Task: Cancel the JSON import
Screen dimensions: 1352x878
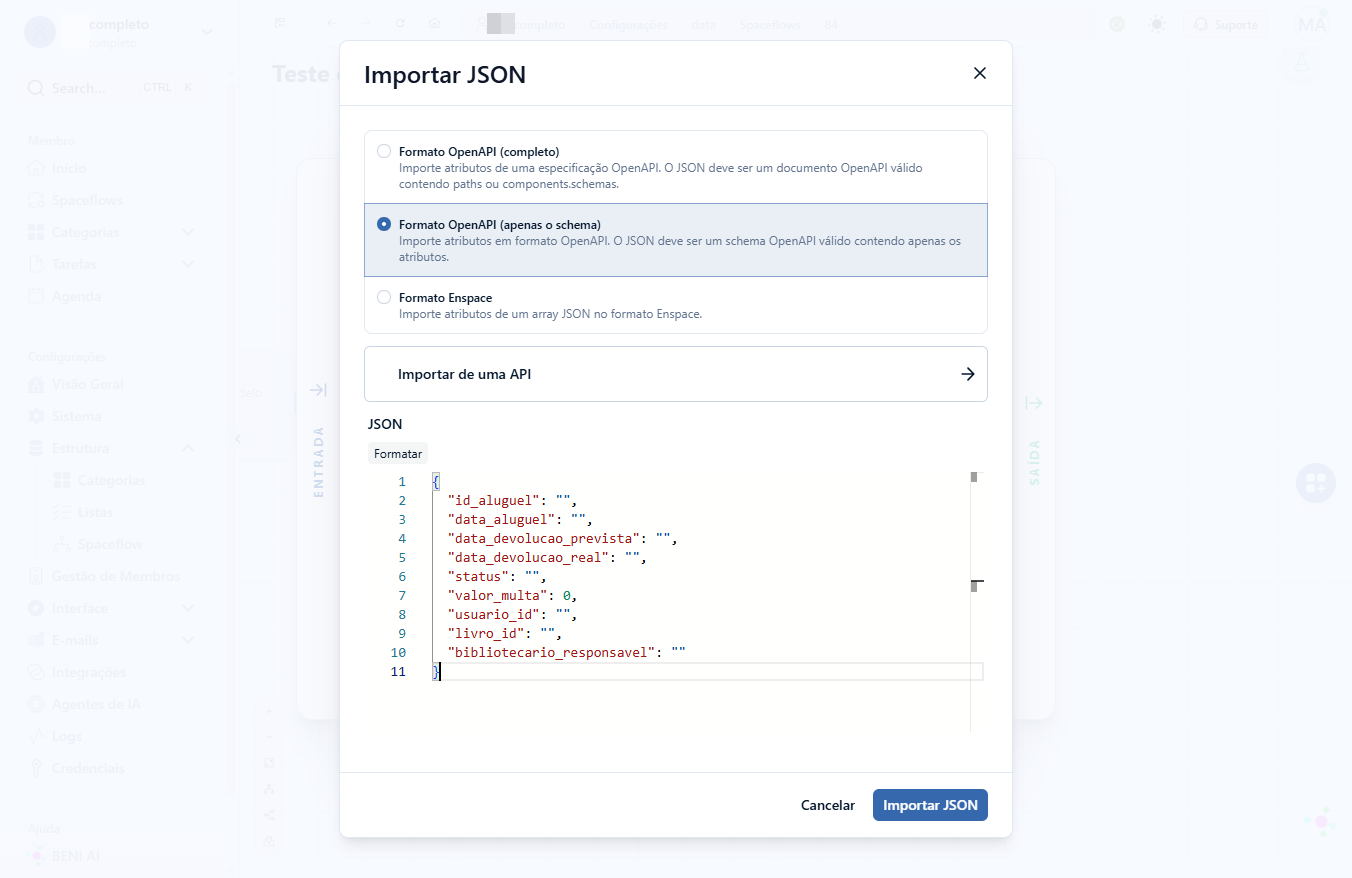Action: [x=828, y=805]
